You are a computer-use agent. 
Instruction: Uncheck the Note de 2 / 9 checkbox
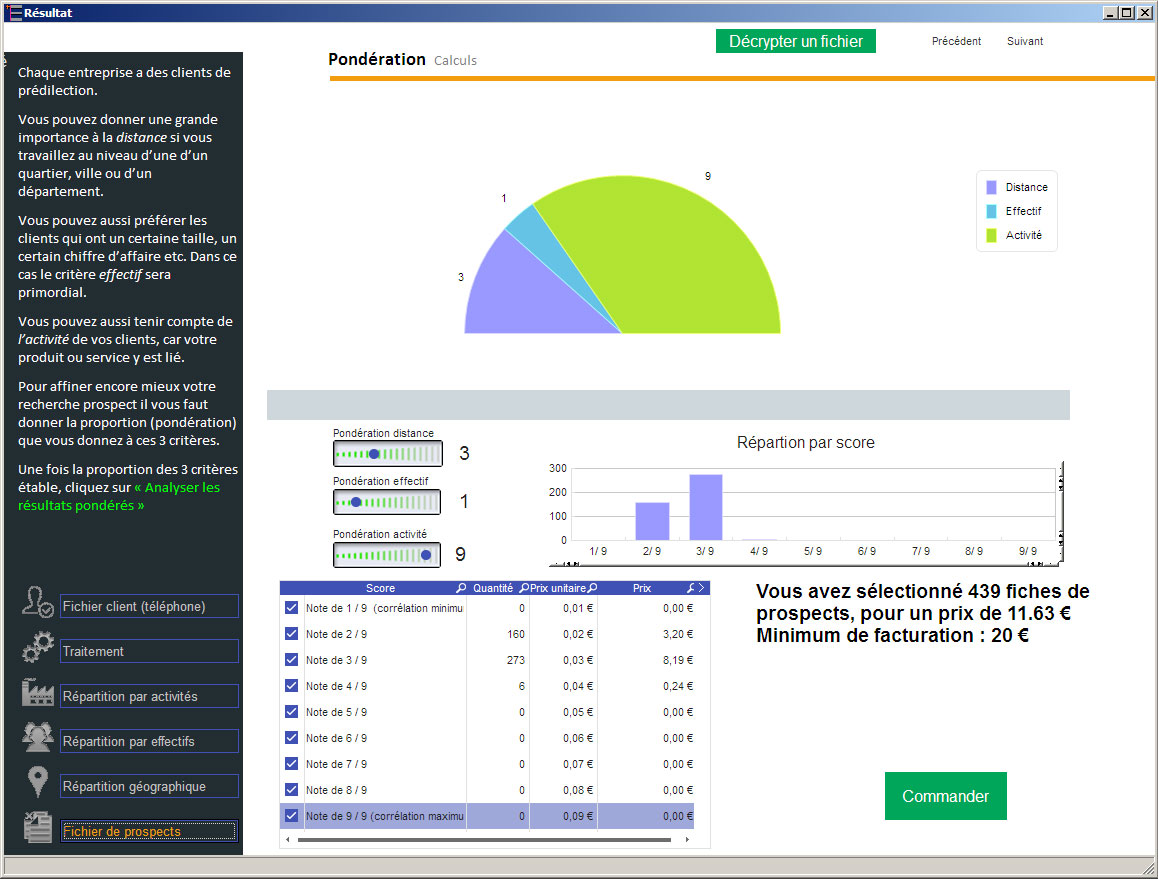pyautogui.click(x=291, y=634)
